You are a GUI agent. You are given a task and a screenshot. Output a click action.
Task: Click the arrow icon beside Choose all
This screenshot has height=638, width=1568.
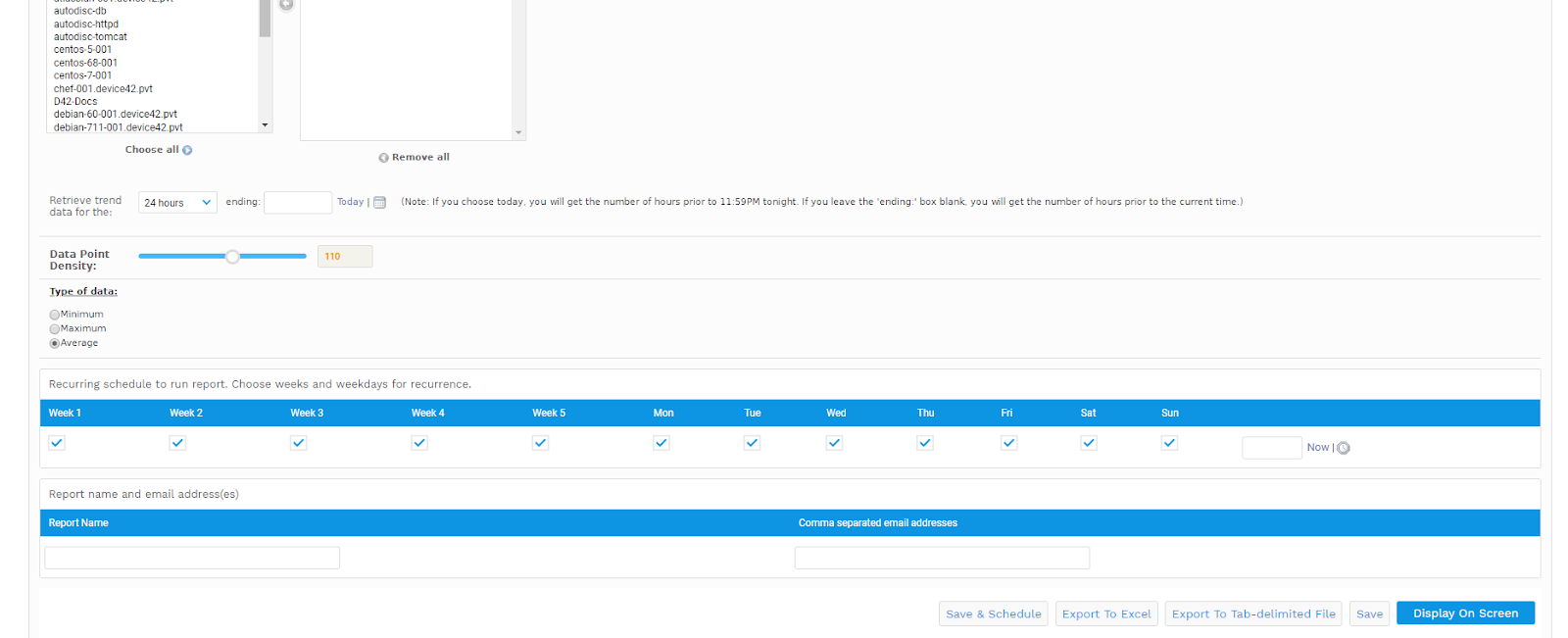coord(187,150)
